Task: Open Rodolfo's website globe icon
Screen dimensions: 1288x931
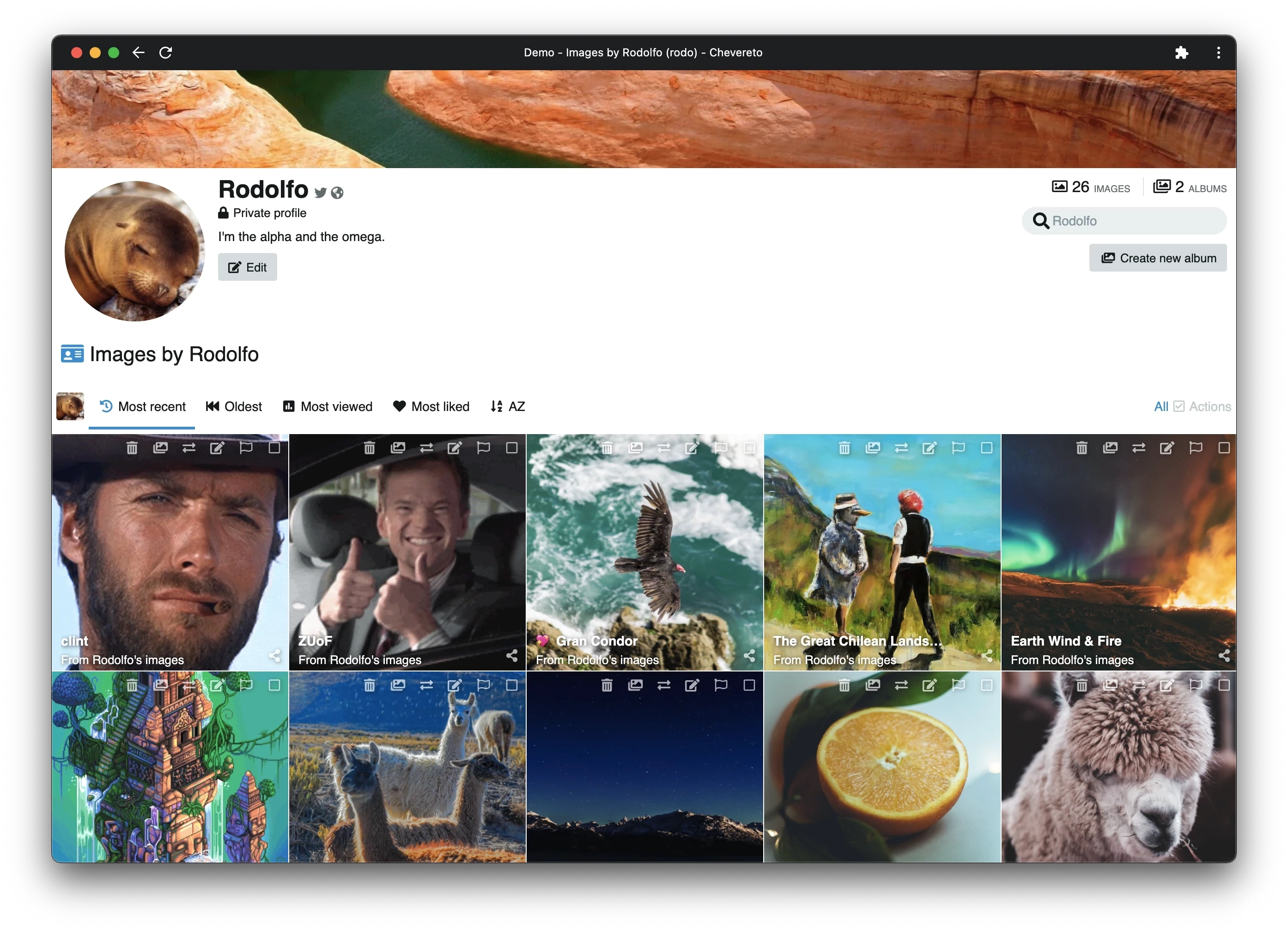Action: 337,193
